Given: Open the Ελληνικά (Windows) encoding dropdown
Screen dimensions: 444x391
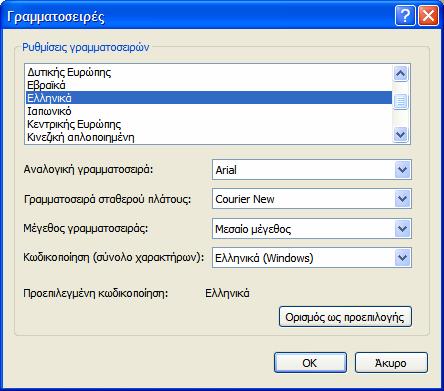Looking at the screenshot, I should pyautogui.click(x=312, y=258).
